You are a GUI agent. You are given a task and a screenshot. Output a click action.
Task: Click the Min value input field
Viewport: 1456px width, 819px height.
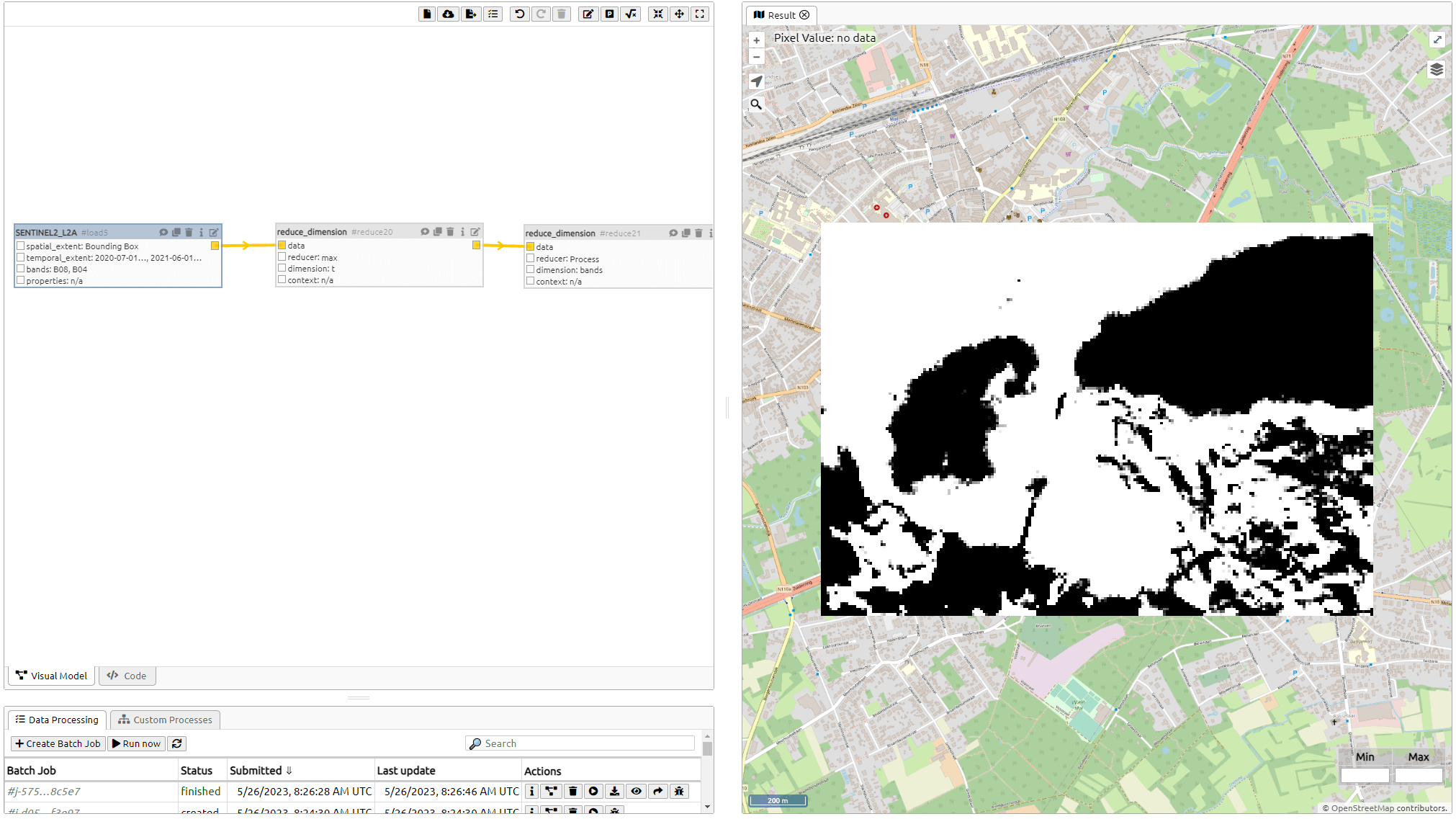click(x=1365, y=776)
